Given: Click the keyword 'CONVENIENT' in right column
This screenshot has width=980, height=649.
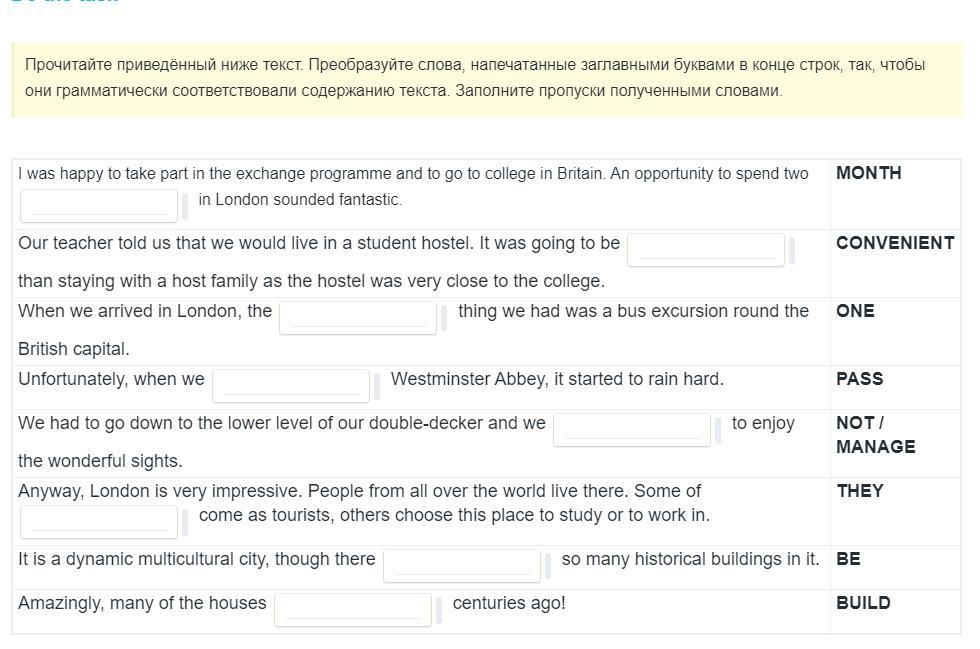Looking at the screenshot, I should point(895,243).
